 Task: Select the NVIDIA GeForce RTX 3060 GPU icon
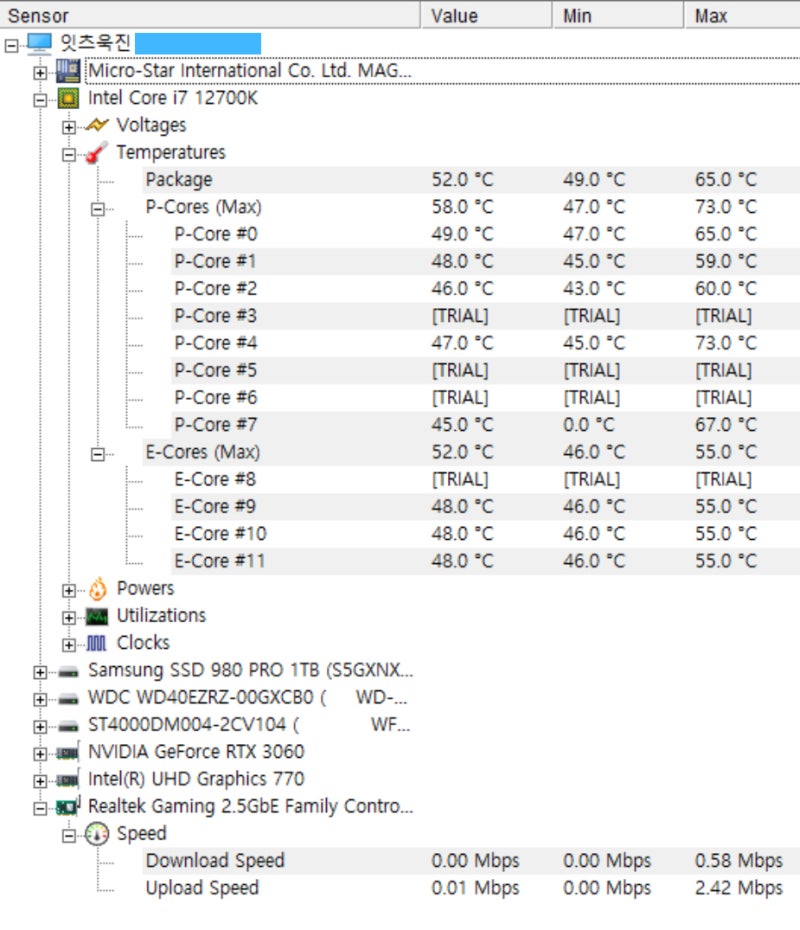68,752
